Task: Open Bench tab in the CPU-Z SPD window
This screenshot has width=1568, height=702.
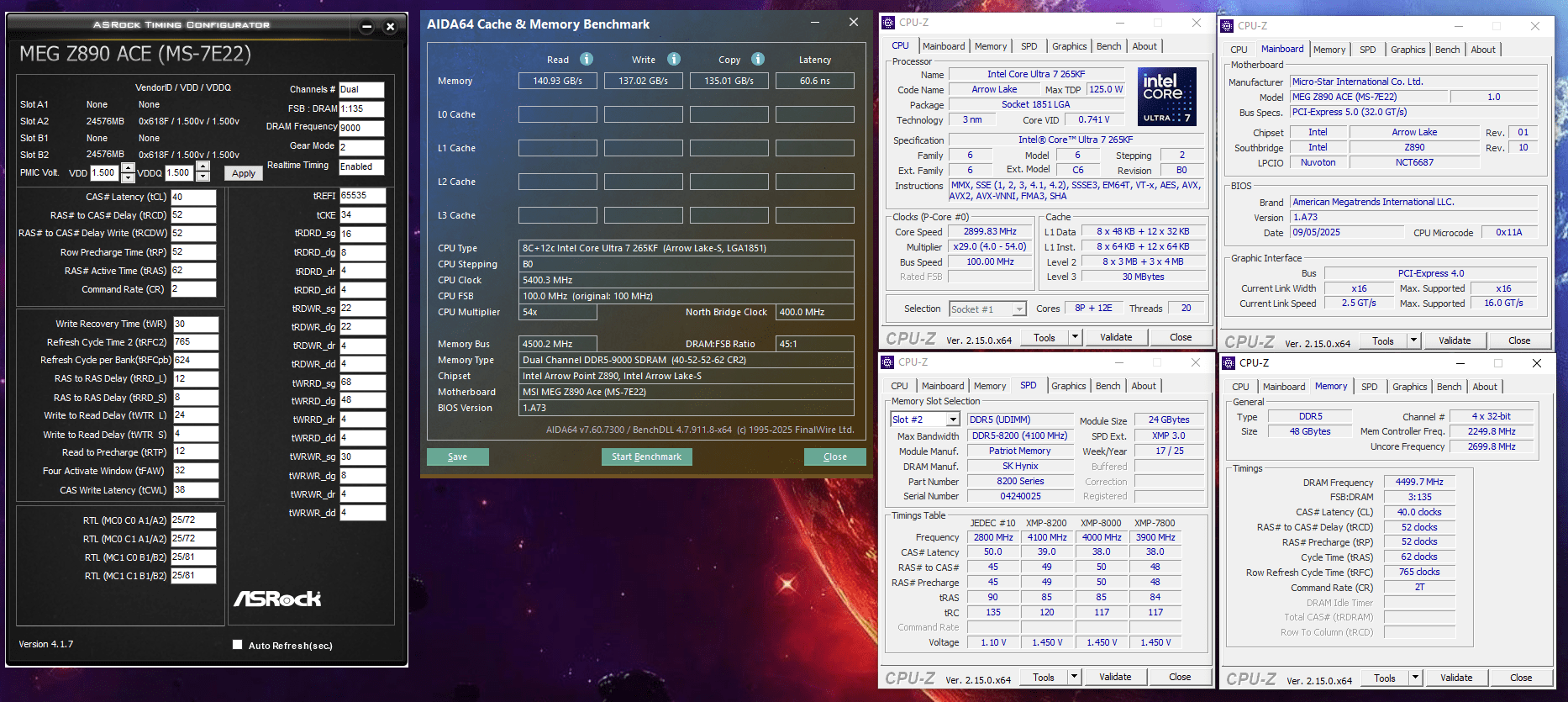Action: (x=1108, y=386)
